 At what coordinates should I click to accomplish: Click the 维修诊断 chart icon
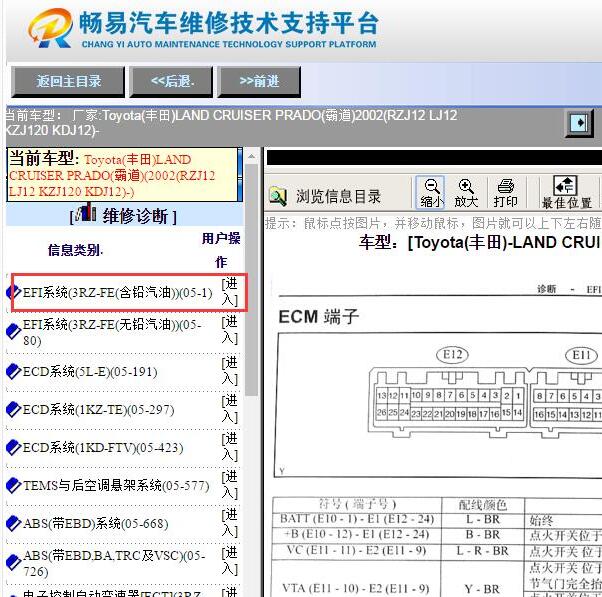pos(86,212)
